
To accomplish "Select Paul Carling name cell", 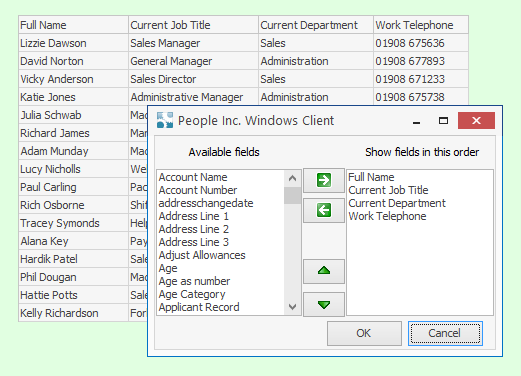I will click(73, 187).
